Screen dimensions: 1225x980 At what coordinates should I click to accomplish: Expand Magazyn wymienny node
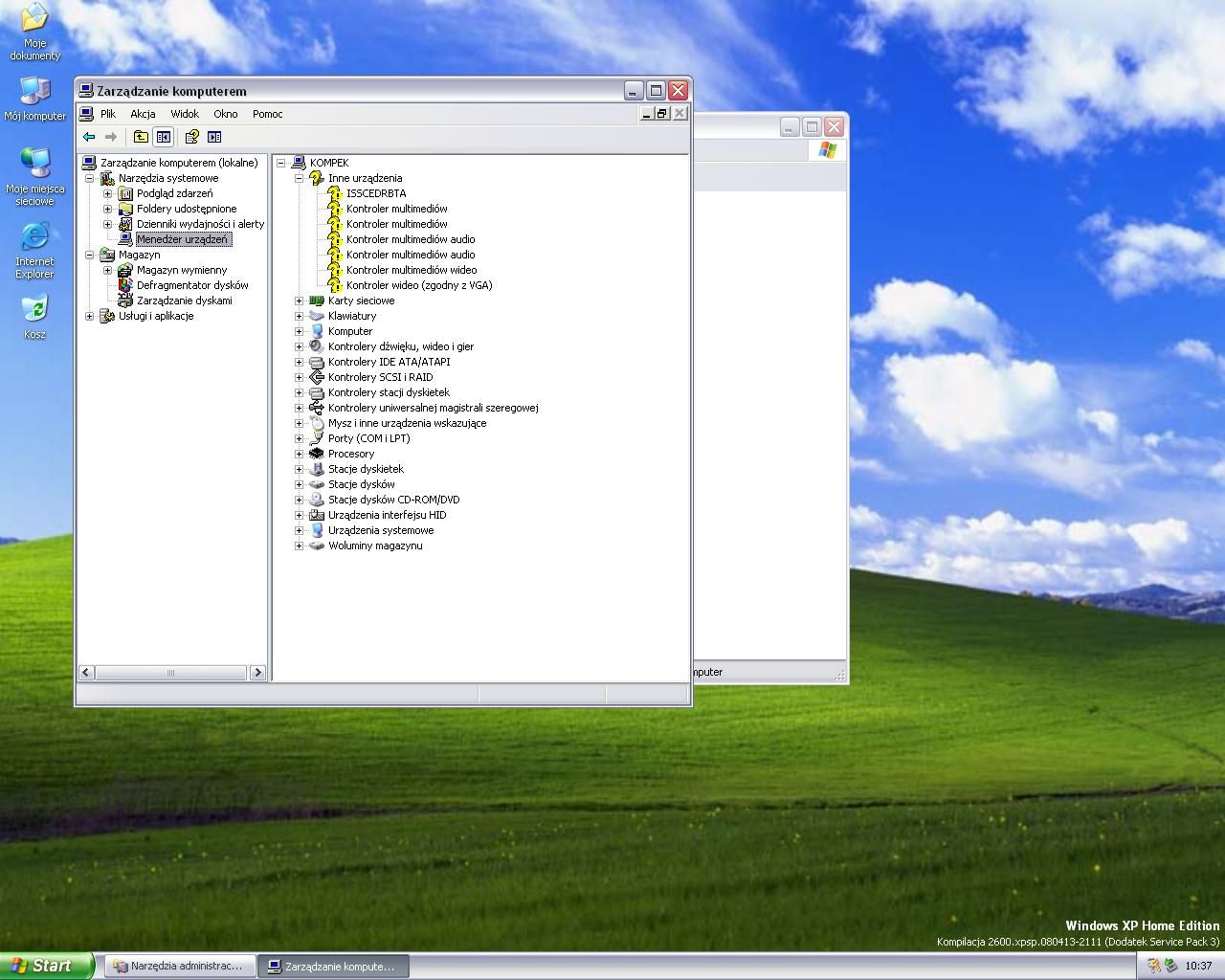[108, 270]
